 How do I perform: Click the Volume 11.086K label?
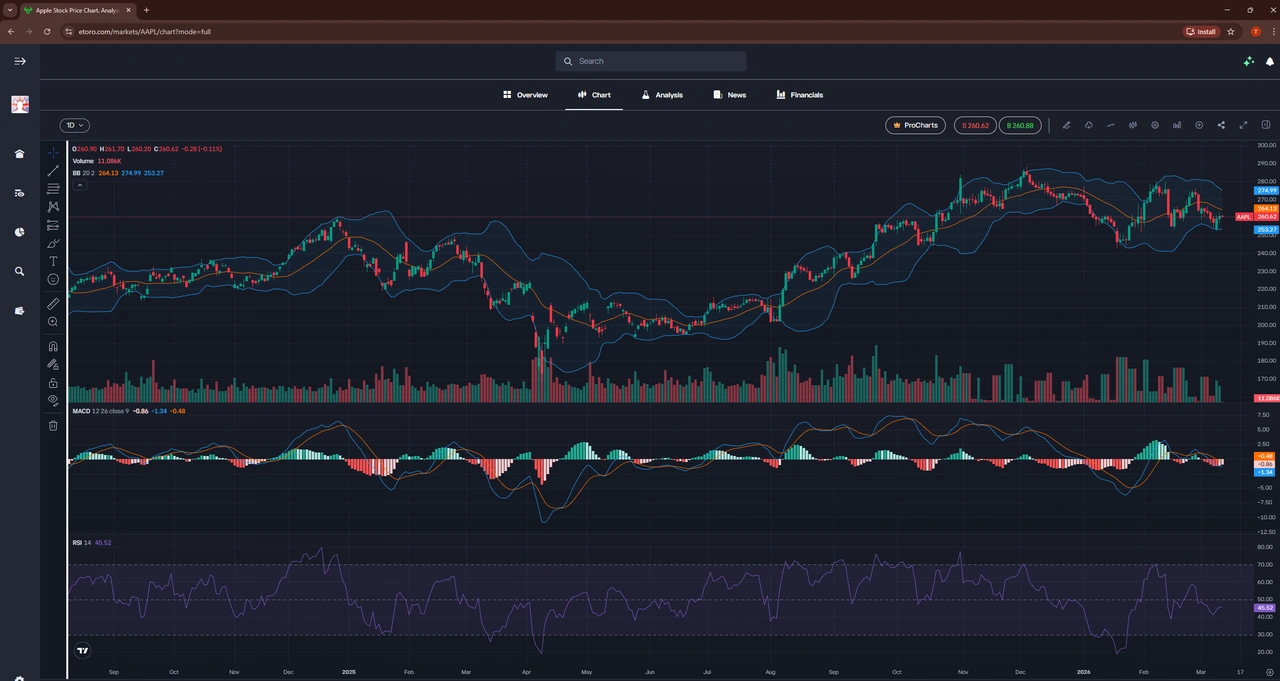pyautogui.click(x=97, y=161)
